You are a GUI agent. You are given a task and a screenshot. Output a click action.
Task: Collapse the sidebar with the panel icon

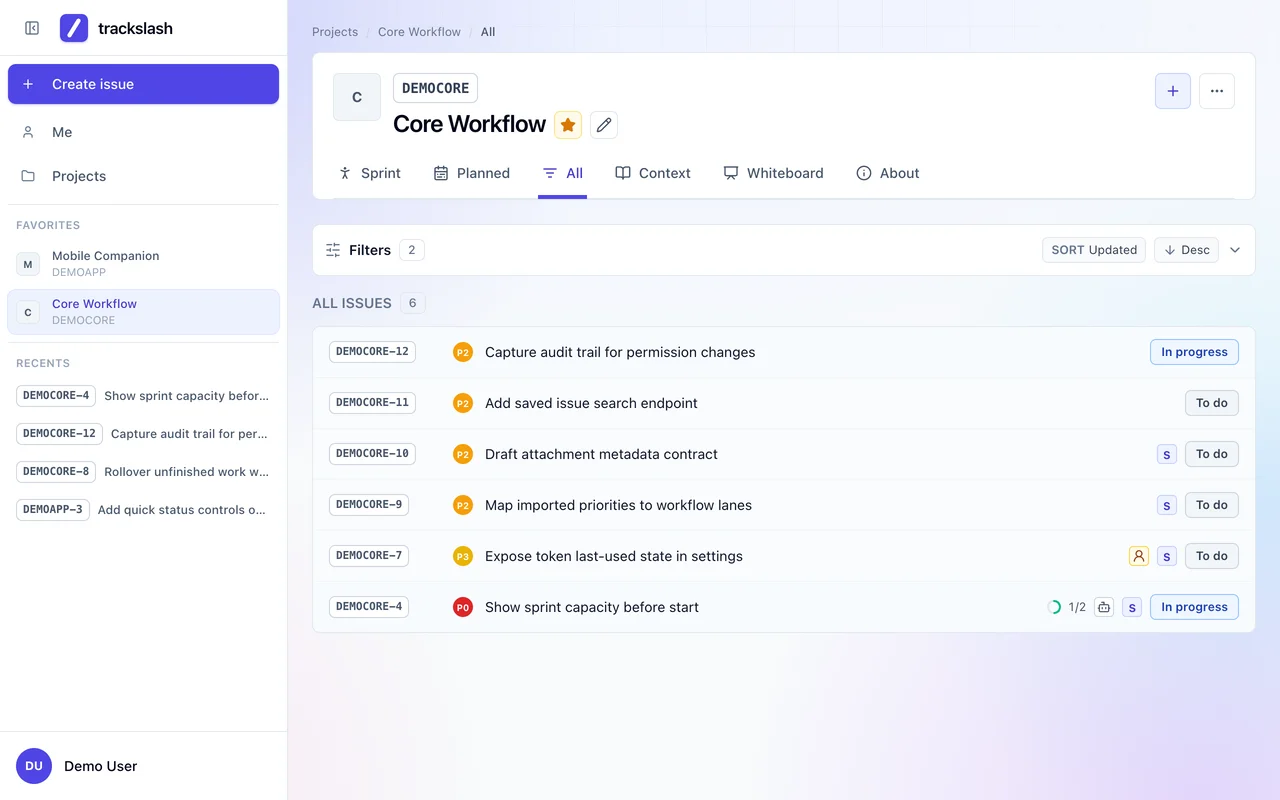[x=32, y=28]
